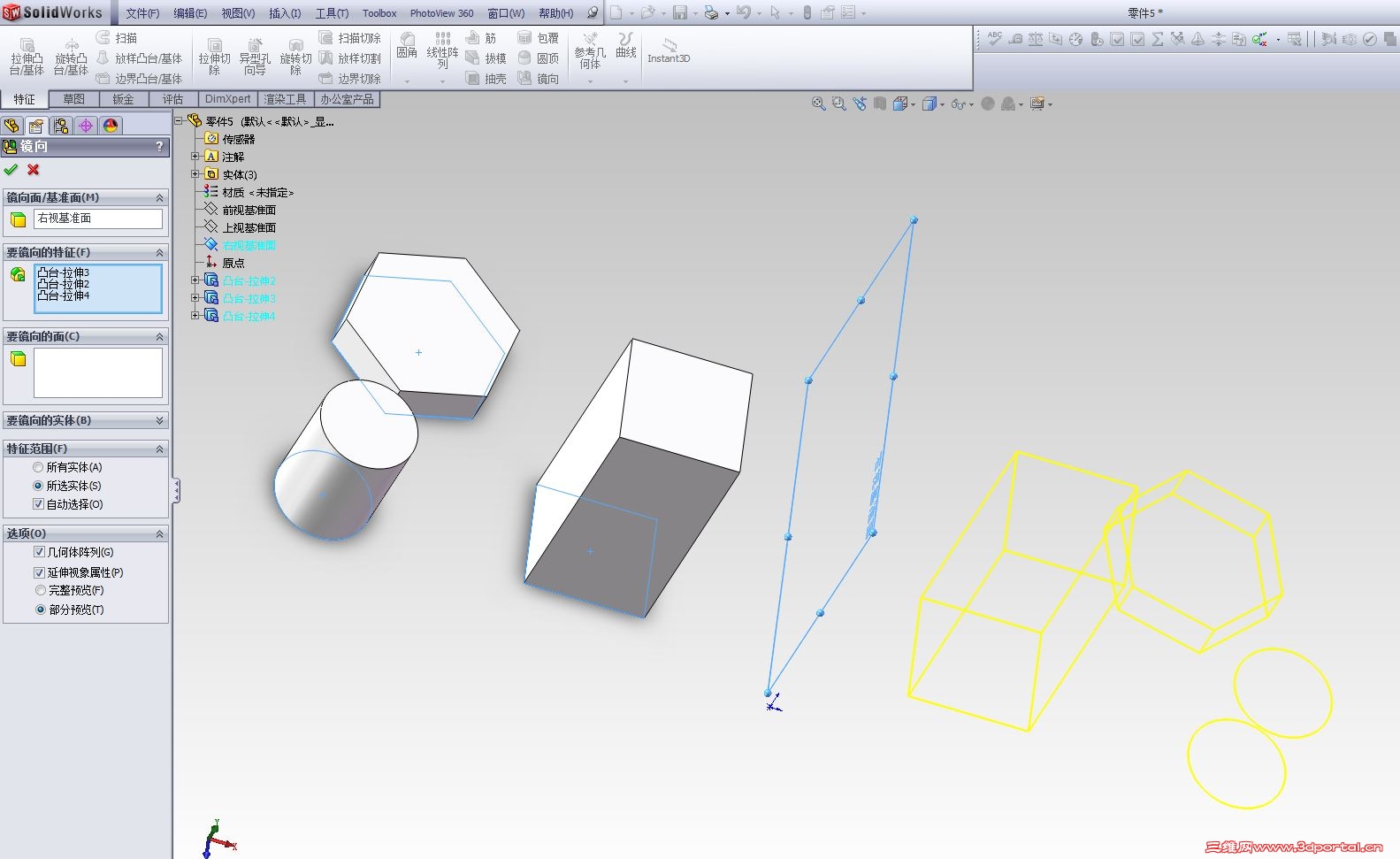Select 凸台-拉伸3 in the tree

coord(249,298)
